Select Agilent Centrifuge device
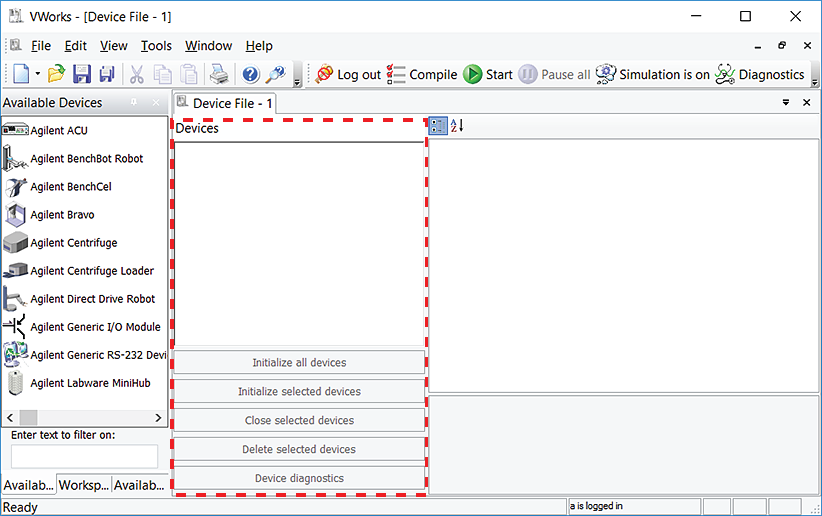 click(x=73, y=243)
